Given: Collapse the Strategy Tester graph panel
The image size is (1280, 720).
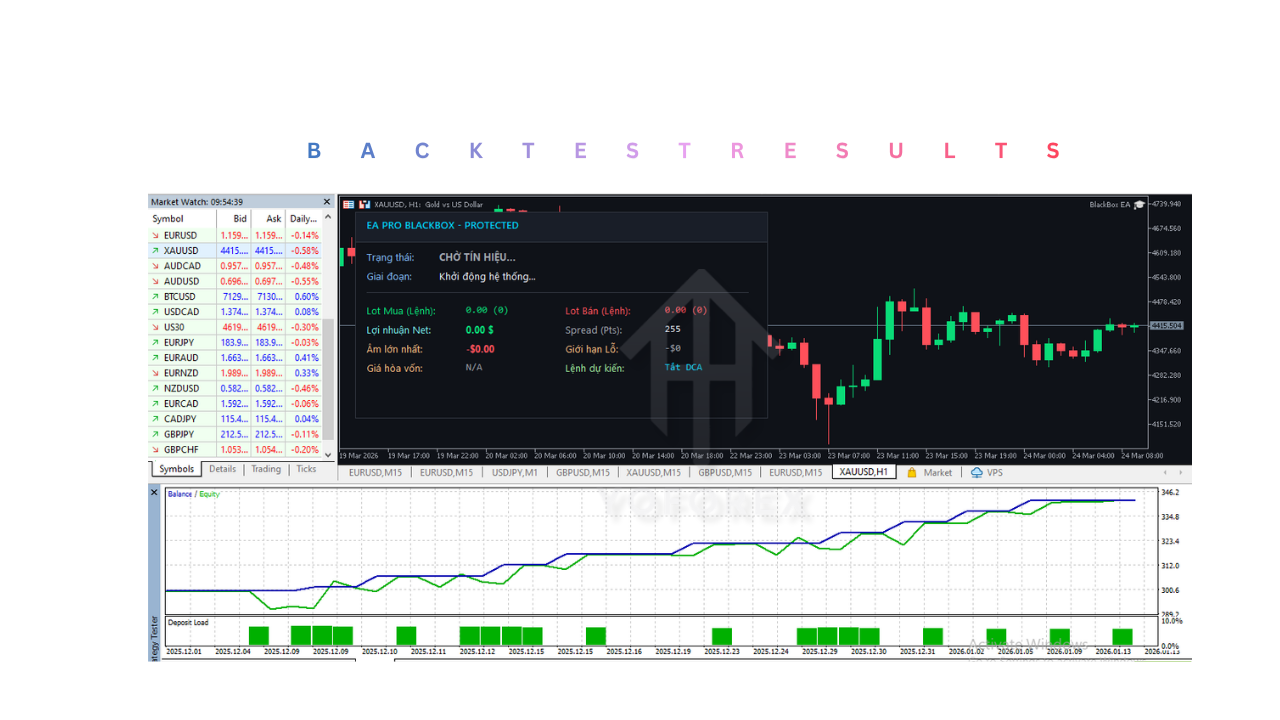Looking at the screenshot, I should 153,492.
